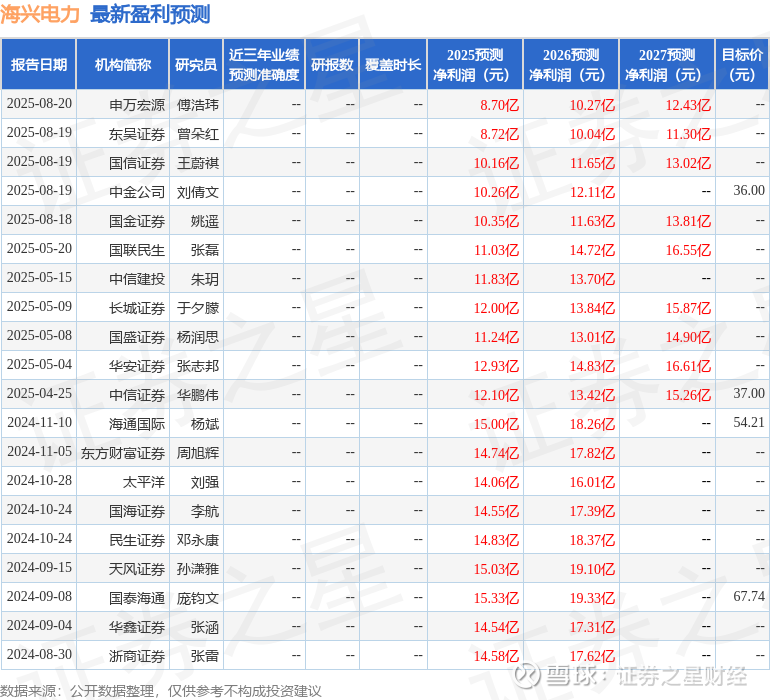Click institution 中信建投

point(137,279)
